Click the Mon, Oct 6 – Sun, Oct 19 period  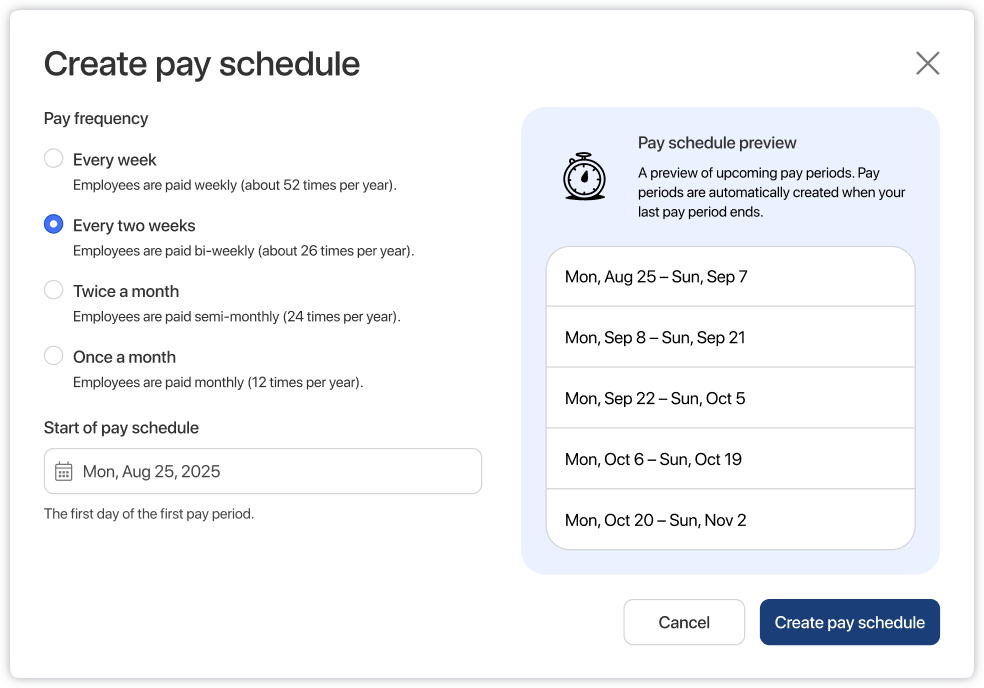(x=730, y=459)
